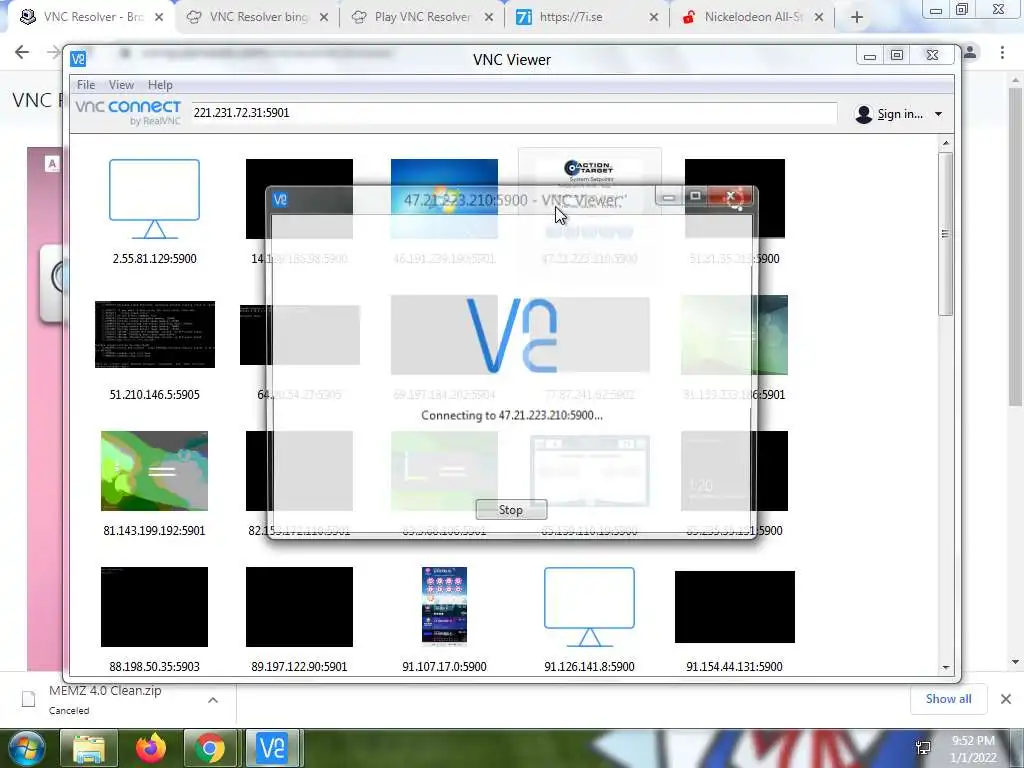Show all downloads
This screenshot has height=768, width=1024.
(x=948, y=699)
